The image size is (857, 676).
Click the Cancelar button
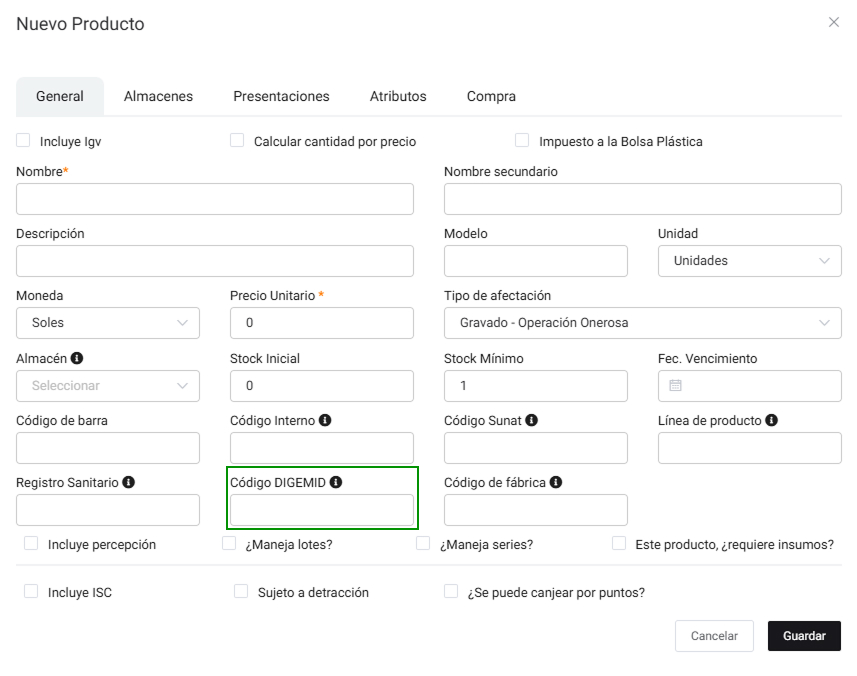(x=714, y=636)
